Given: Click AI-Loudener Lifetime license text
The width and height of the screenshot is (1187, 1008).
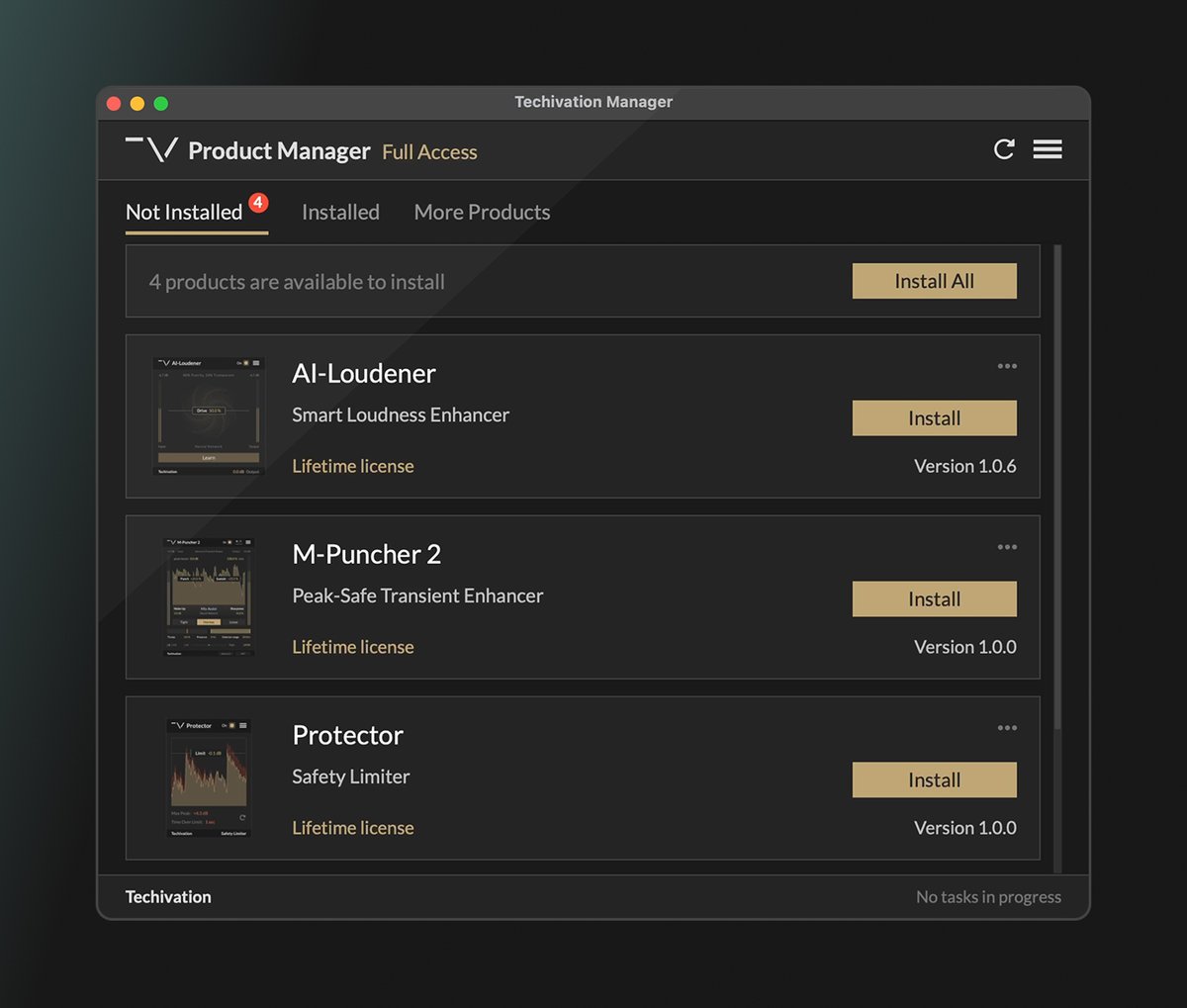Looking at the screenshot, I should [353, 466].
